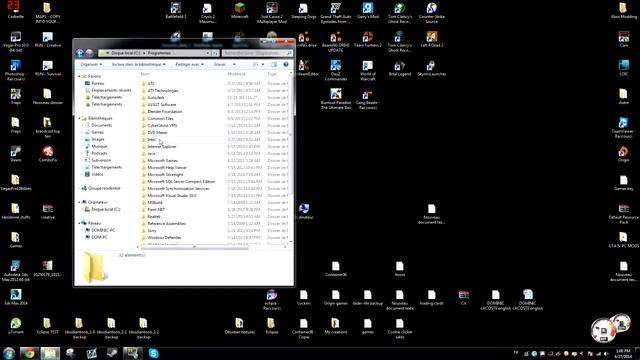The image size is (640, 360).
Task: Select Disque local (C:) in the tree
Action: (106, 209)
